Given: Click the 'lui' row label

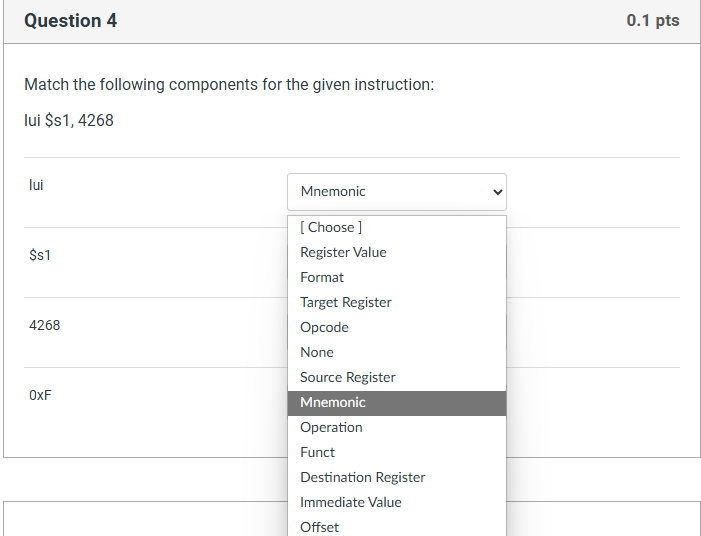Looking at the screenshot, I should coord(36,185).
